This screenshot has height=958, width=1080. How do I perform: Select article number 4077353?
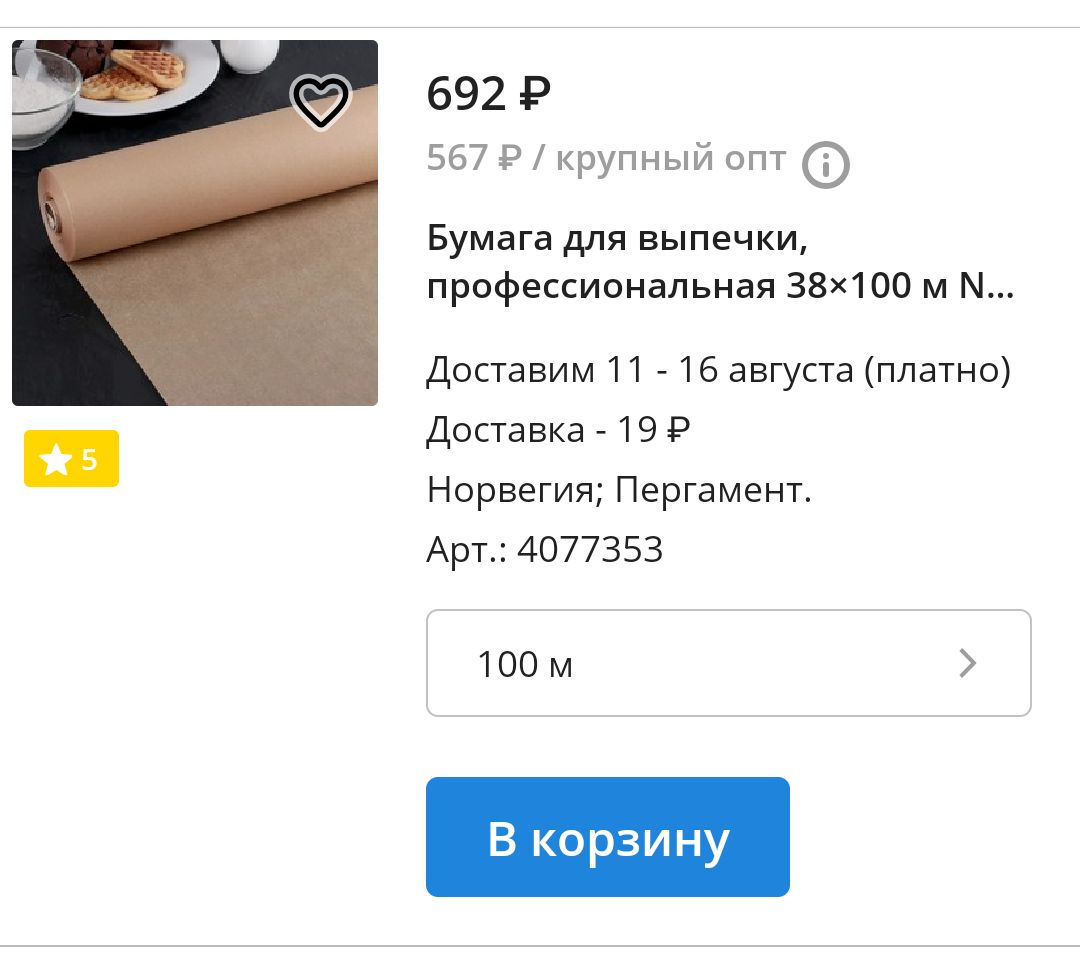[590, 550]
